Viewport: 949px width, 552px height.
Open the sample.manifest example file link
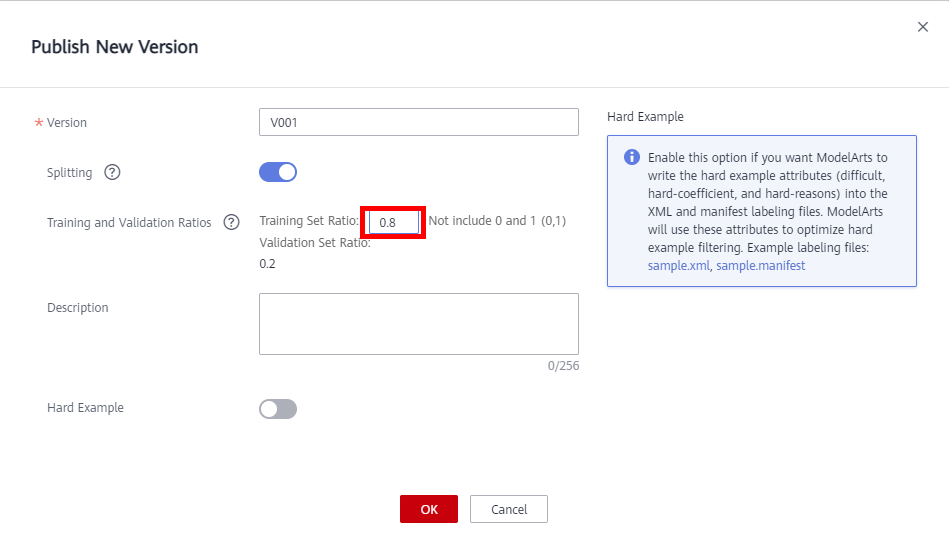[760, 266]
